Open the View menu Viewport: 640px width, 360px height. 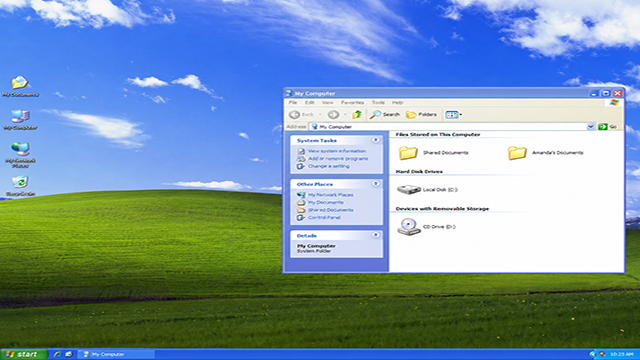327,102
